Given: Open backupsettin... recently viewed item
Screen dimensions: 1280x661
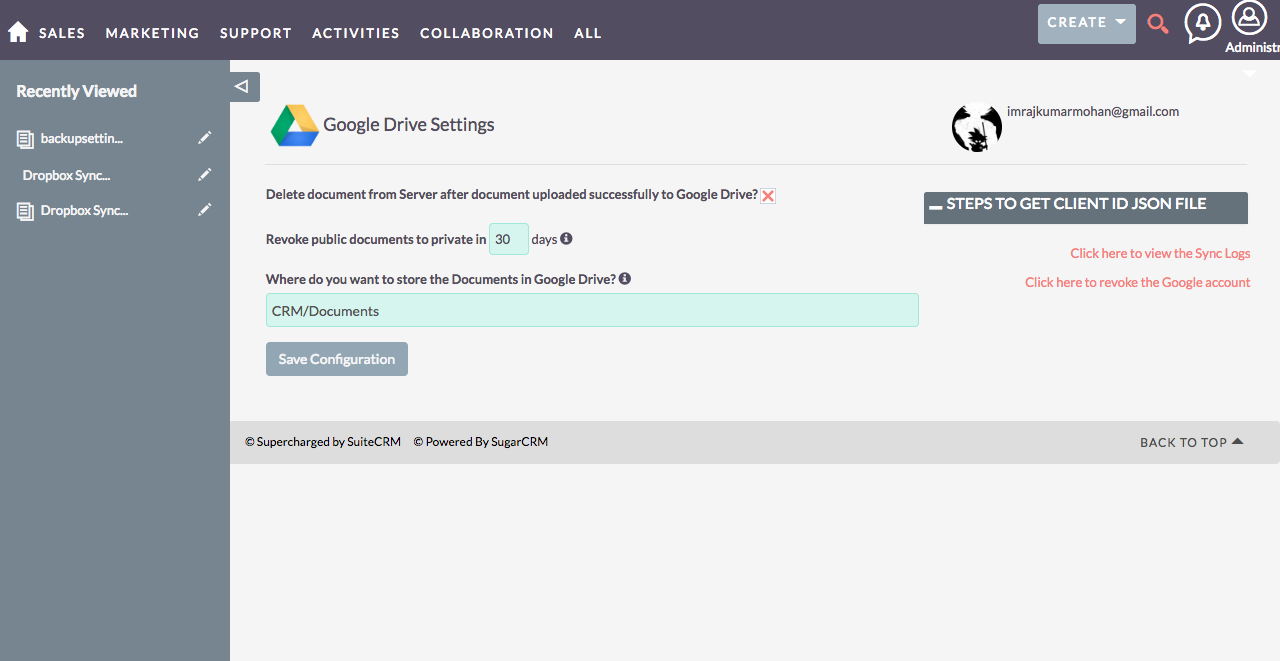Looking at the screenshot, I should 82,139.
